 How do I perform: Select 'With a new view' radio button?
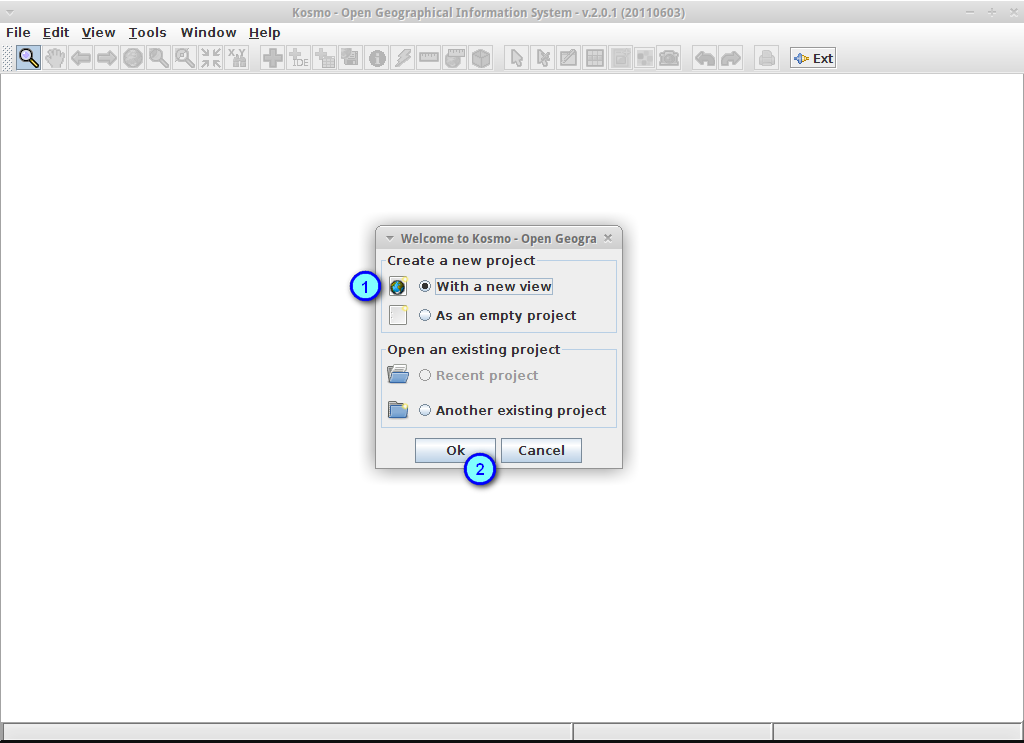425,286
